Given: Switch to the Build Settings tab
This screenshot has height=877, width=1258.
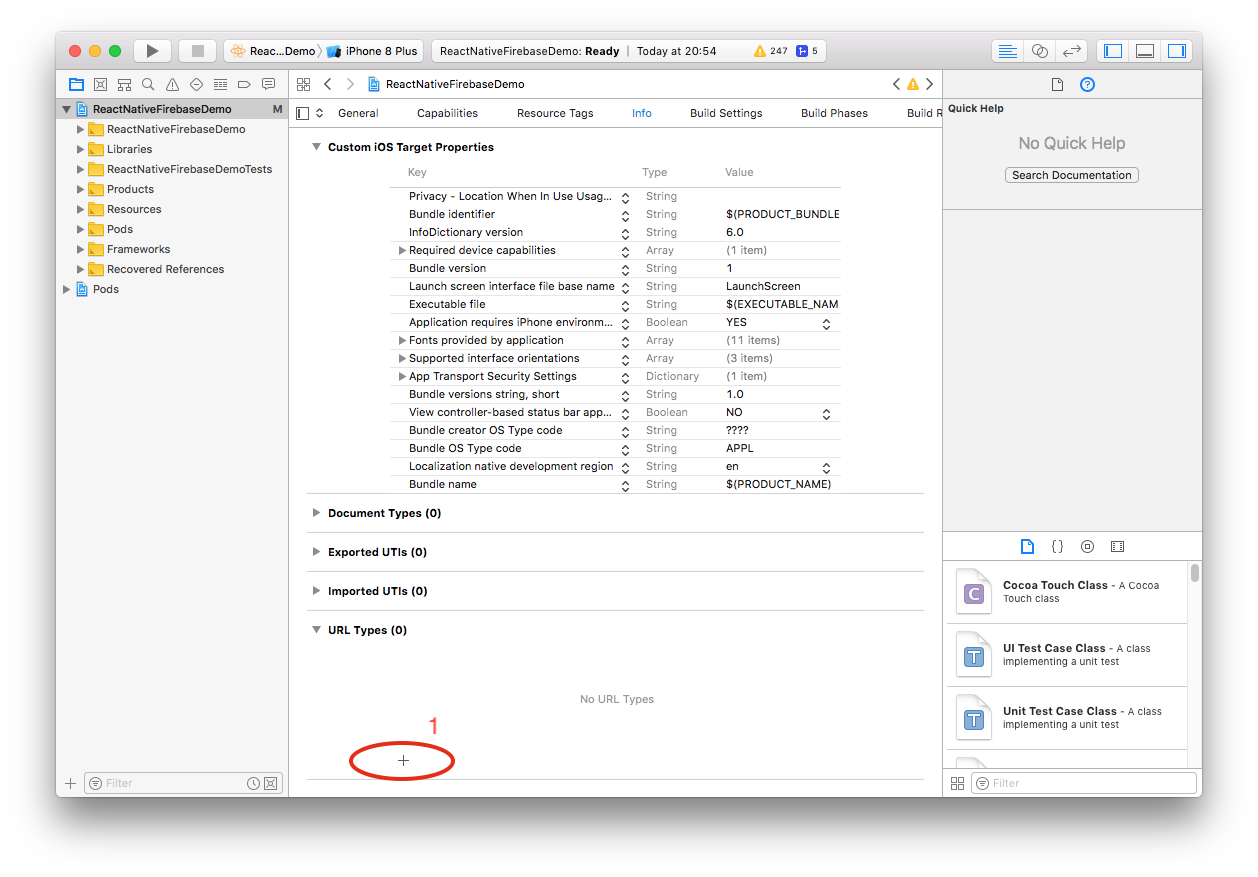Looking at the screenshot, I should 725,113.
